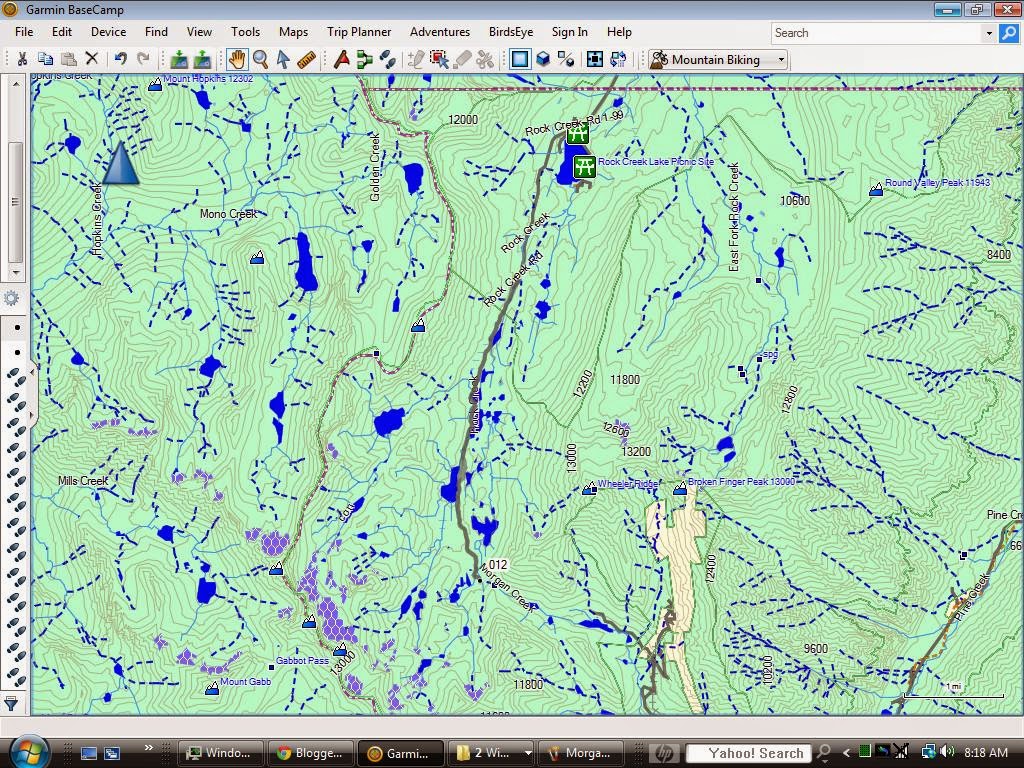
Task: Open the Mountain Biking activity profile dropdown
Action: click(719, 59)
